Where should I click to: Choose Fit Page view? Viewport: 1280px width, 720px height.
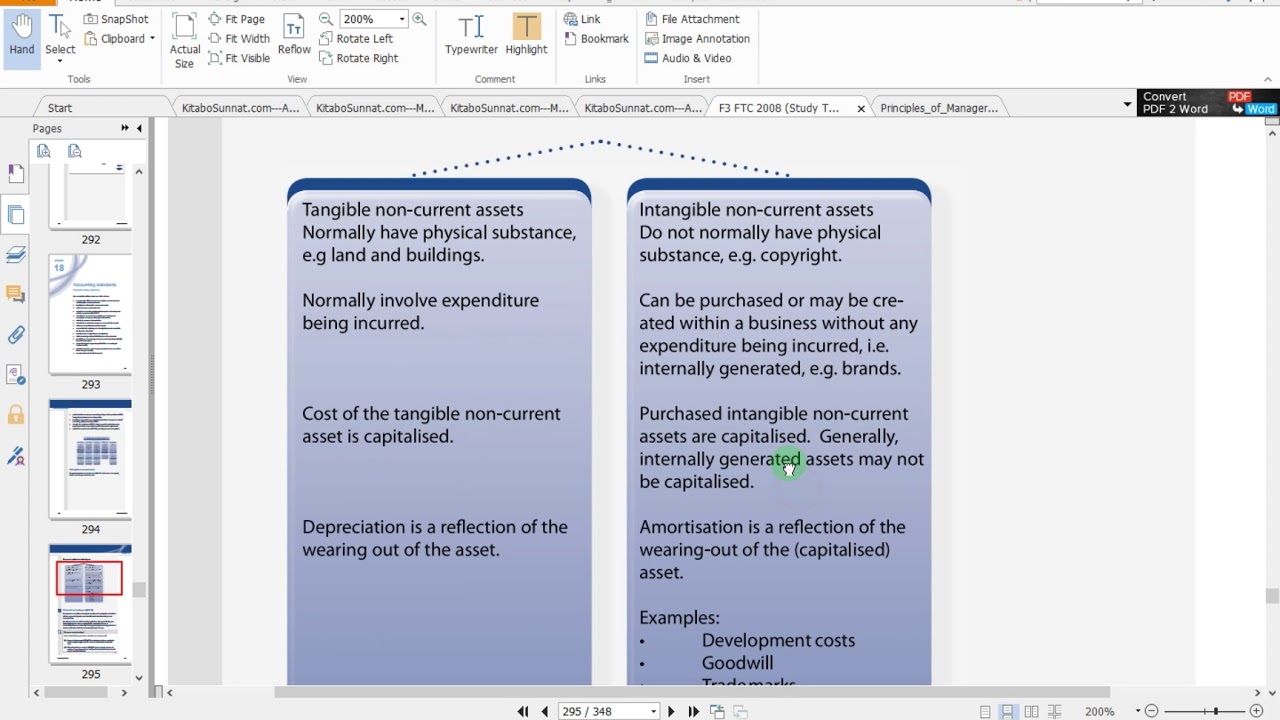[236, 19]
